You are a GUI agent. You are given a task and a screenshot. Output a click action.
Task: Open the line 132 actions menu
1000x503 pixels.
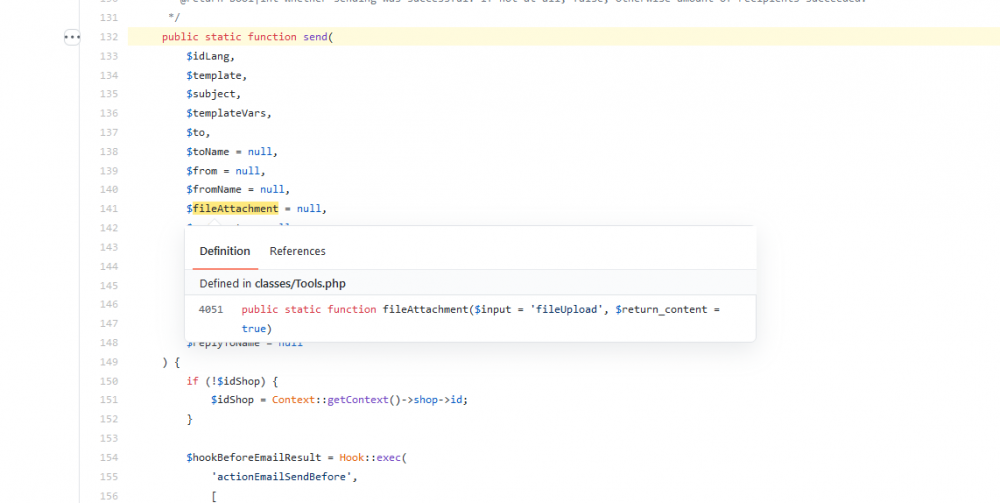tap(72, 37)
